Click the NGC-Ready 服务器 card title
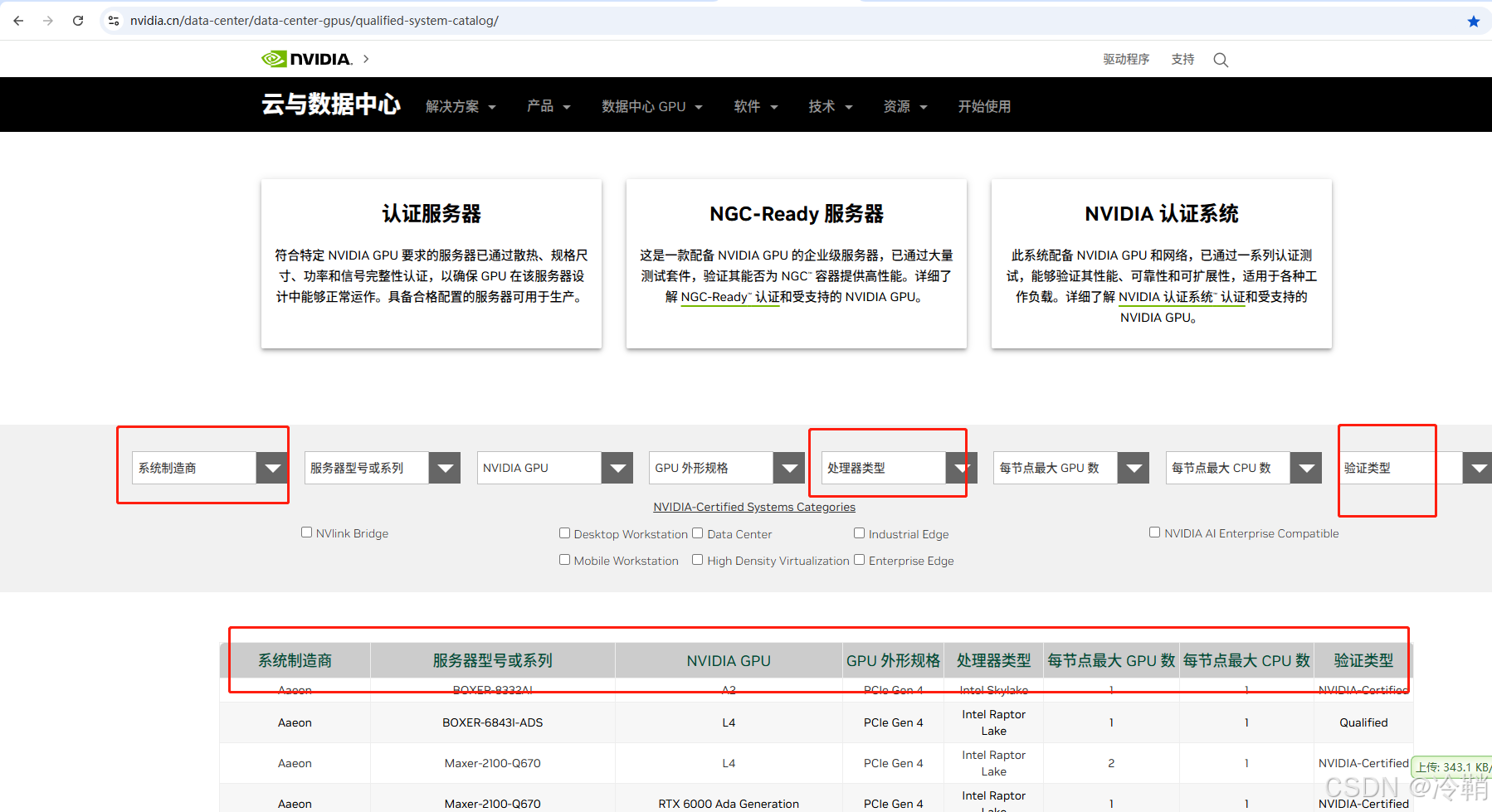 click(797, 214)
